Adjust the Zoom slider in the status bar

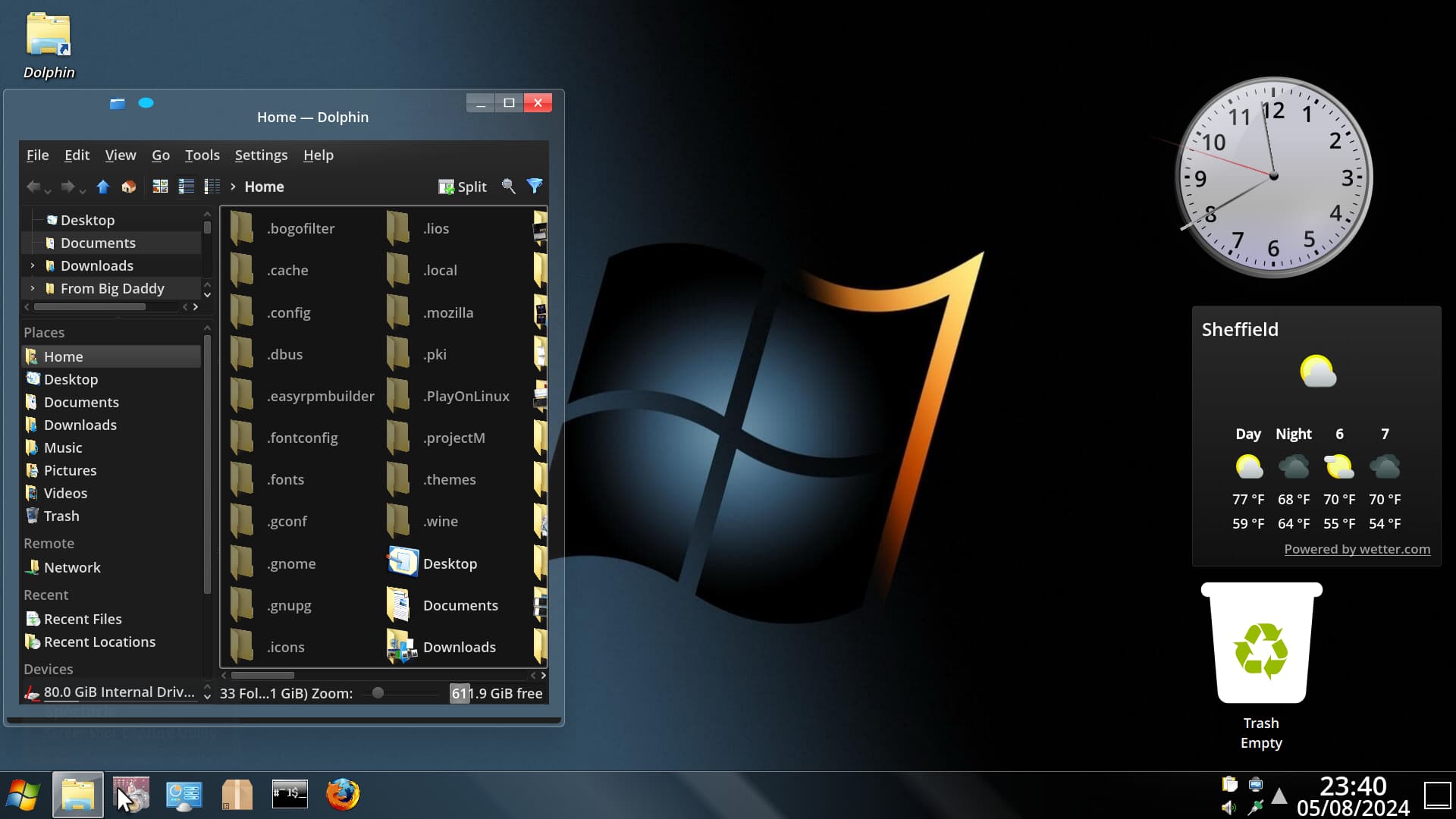pos(400,693)
